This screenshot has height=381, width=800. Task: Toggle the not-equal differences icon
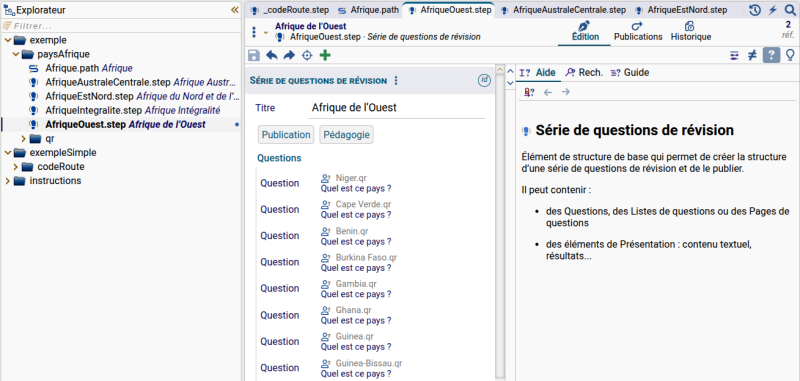(x=752, y=55)
